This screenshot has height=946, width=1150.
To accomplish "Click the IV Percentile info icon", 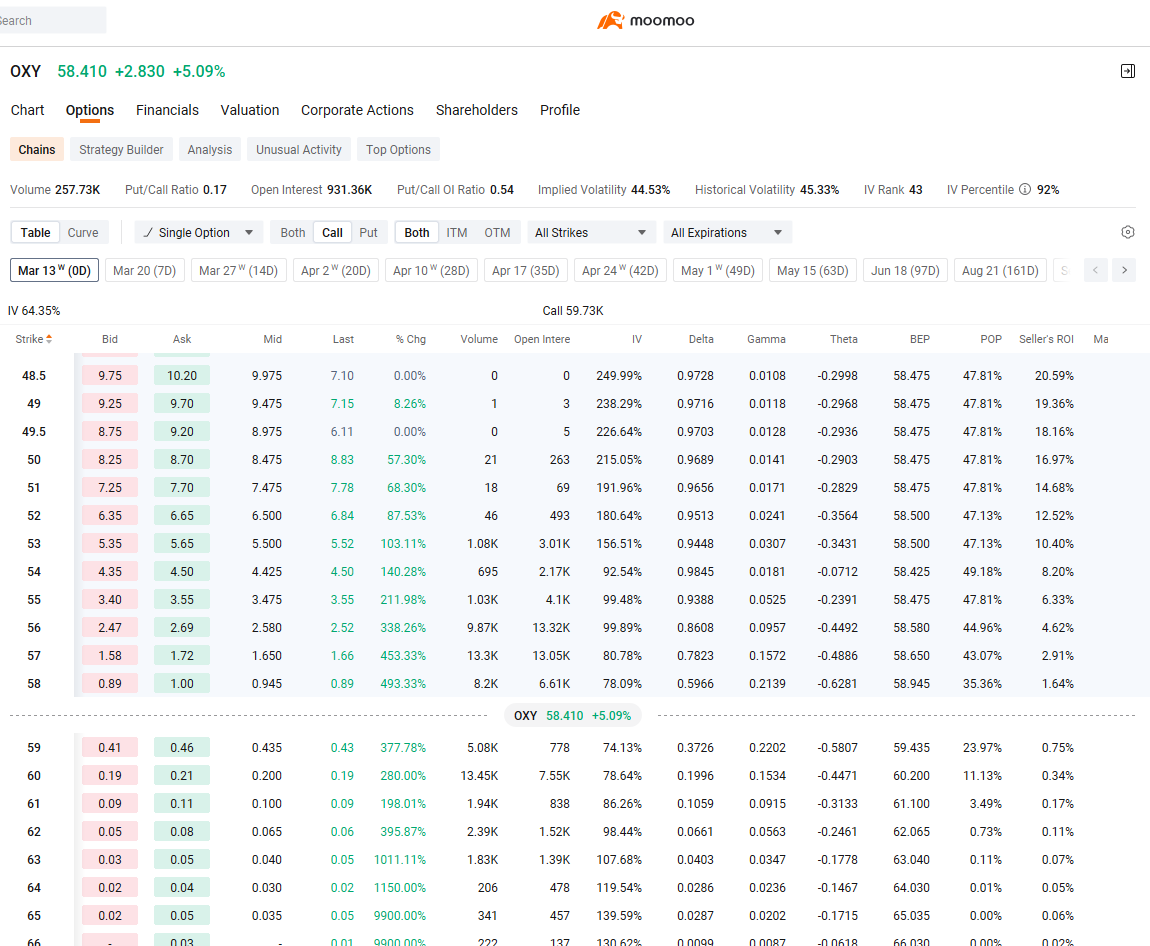I will 1025,189.
